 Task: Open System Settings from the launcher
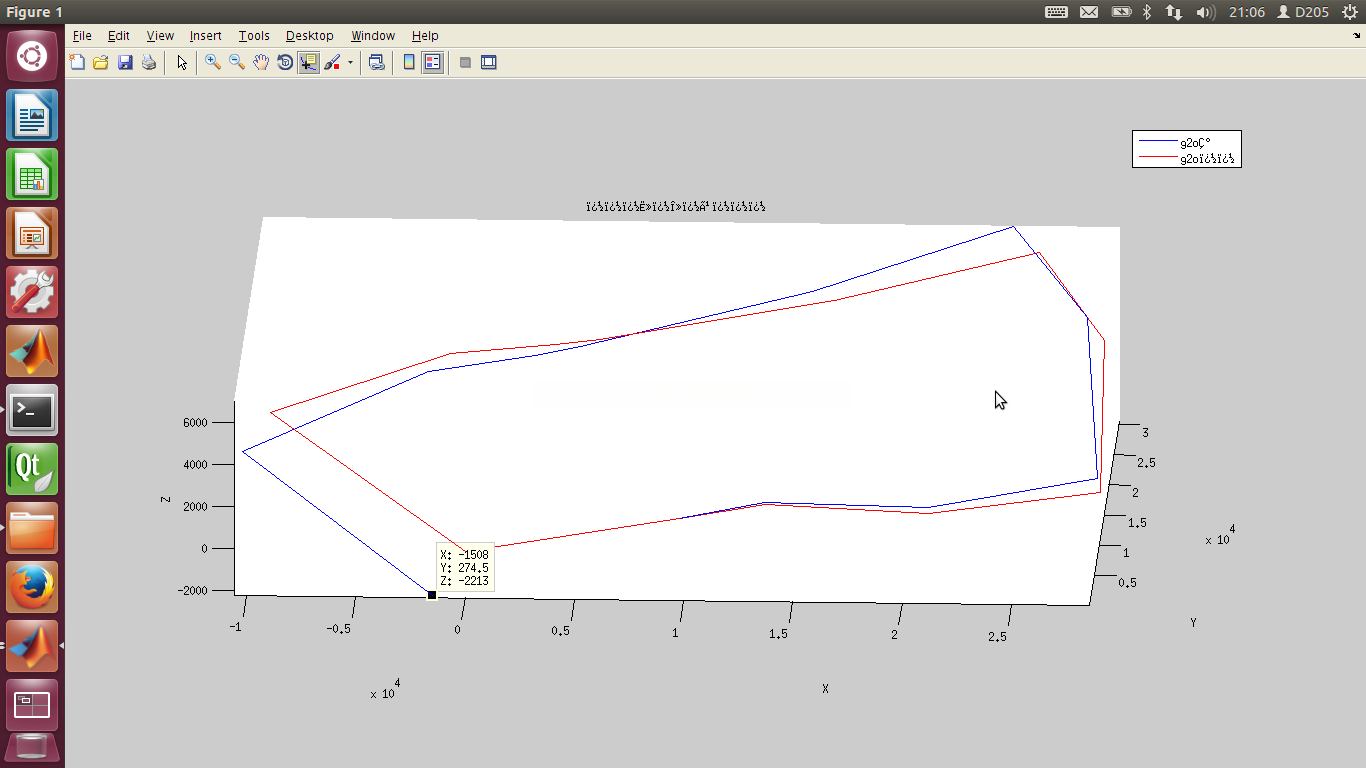tap(32, 292)
